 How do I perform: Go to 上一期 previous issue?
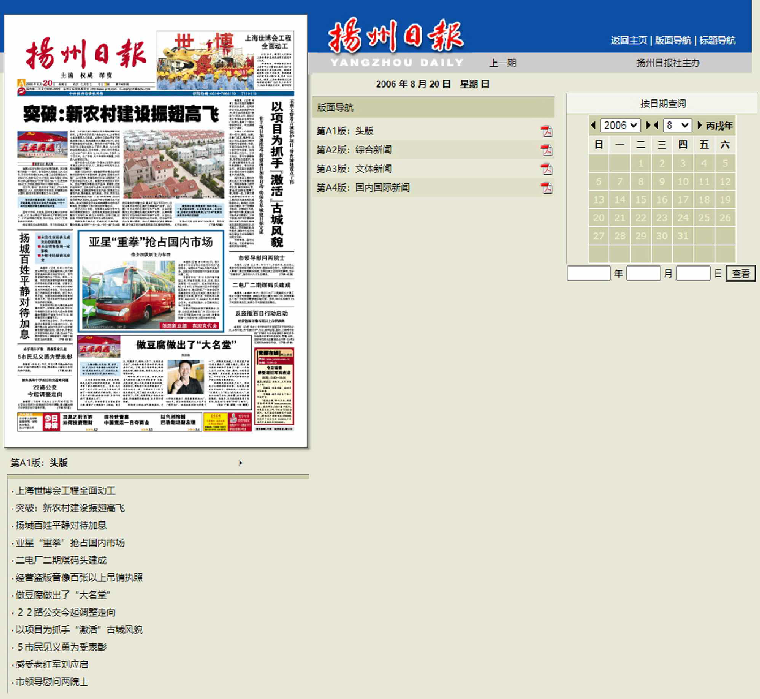pyautogui.click(x=503, y=63)
